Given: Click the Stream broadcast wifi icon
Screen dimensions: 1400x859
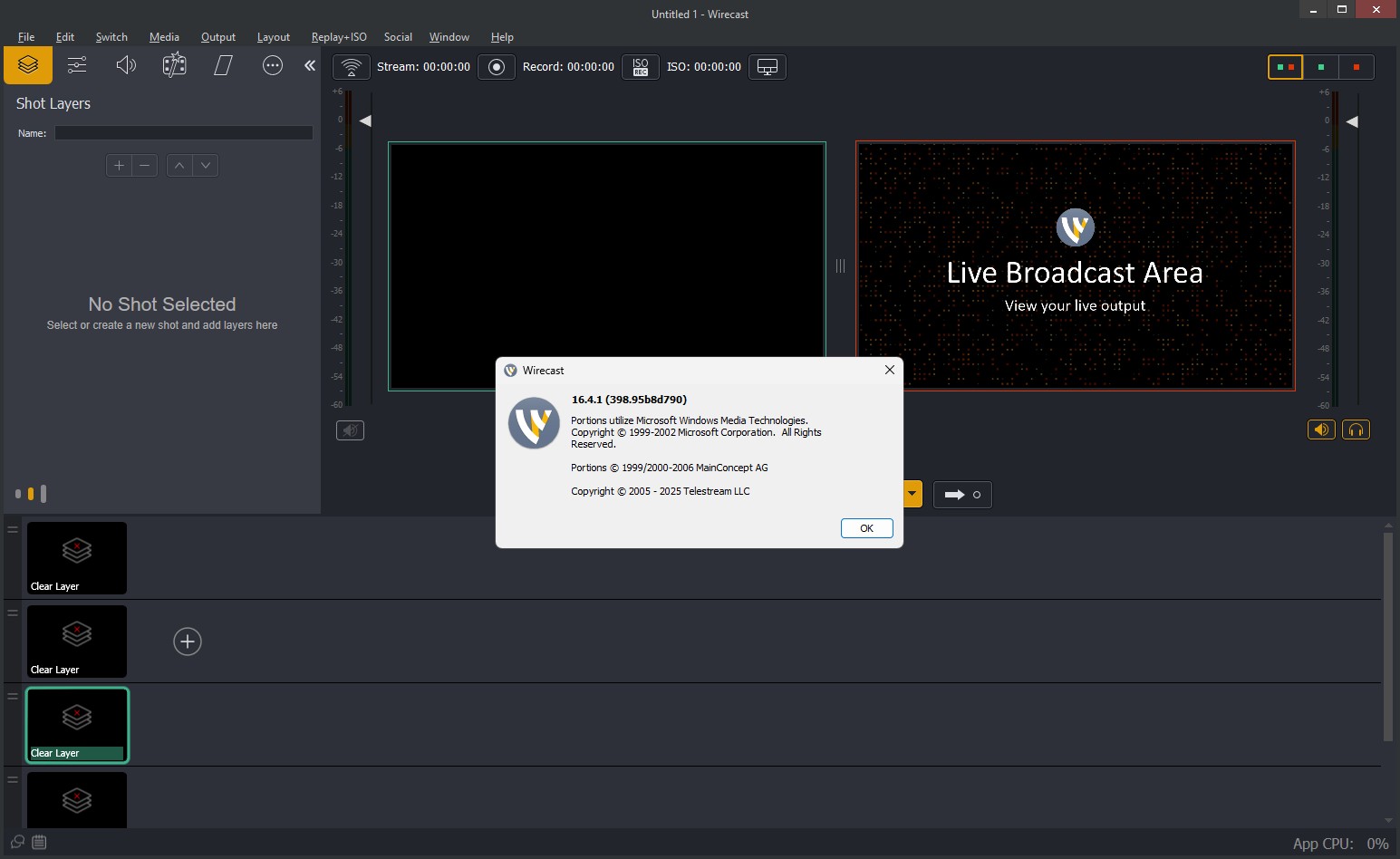Looking at the screenshot, I should (x=352, y=67).
